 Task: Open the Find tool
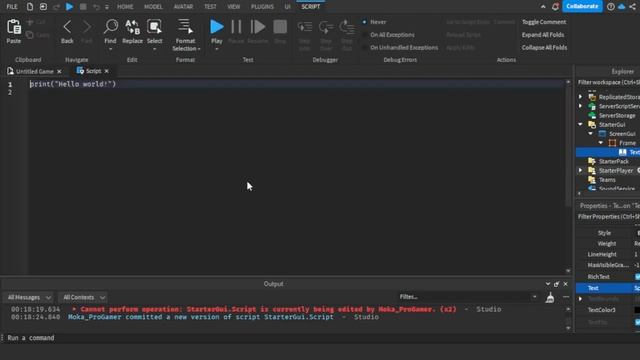coord(110,27)
